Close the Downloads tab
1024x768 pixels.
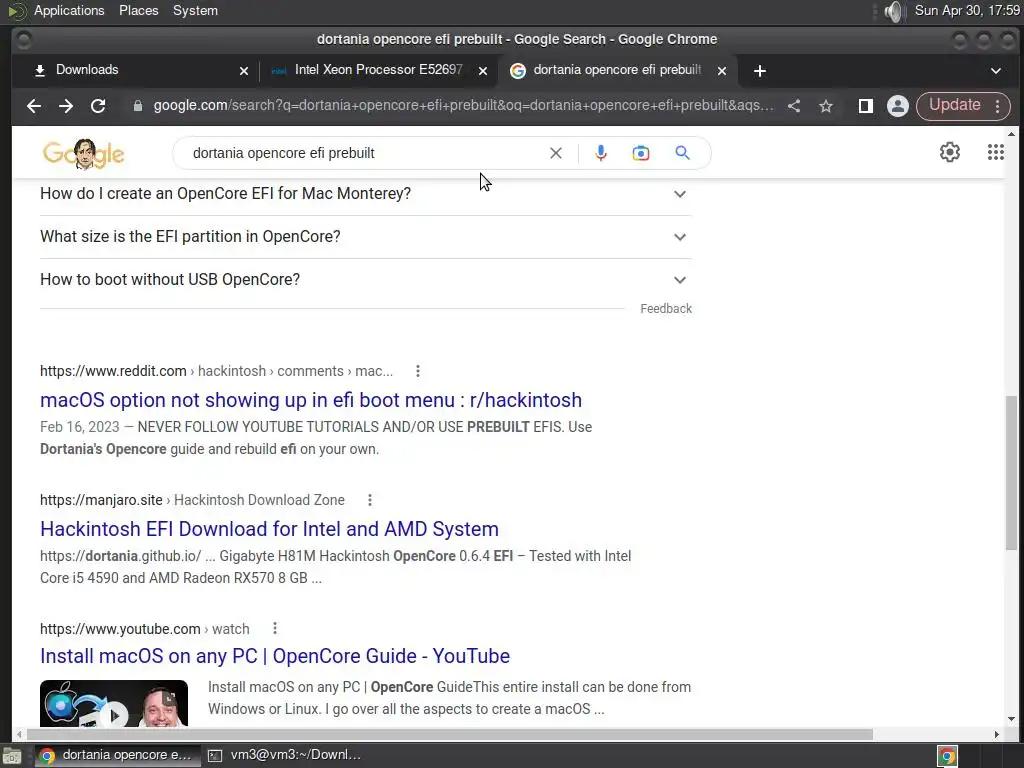click(x=244, y=71)
